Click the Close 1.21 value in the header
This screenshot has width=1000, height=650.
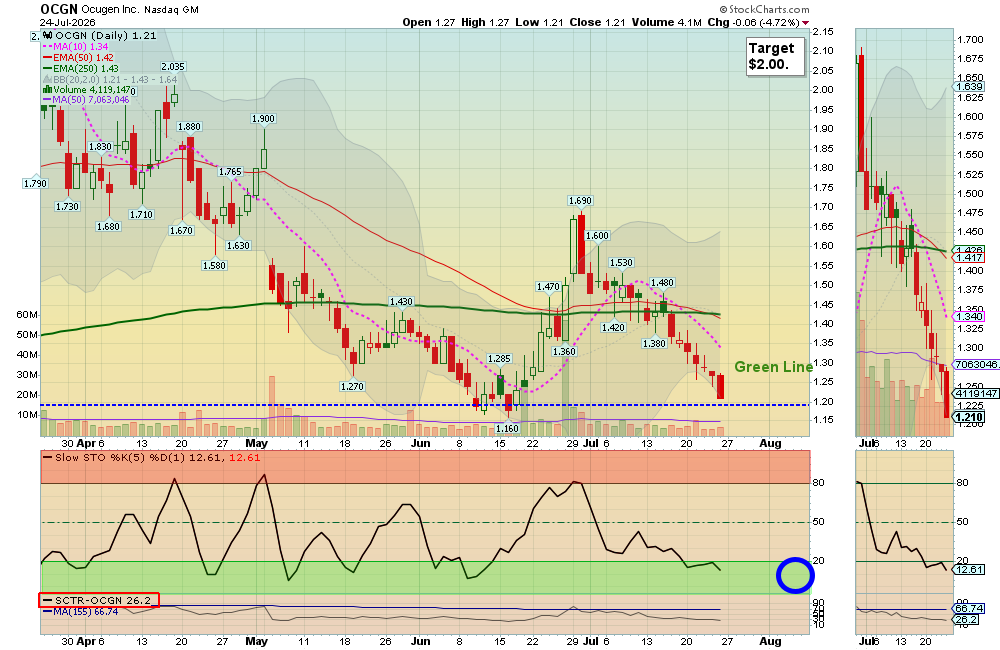(x=597, y=22)
